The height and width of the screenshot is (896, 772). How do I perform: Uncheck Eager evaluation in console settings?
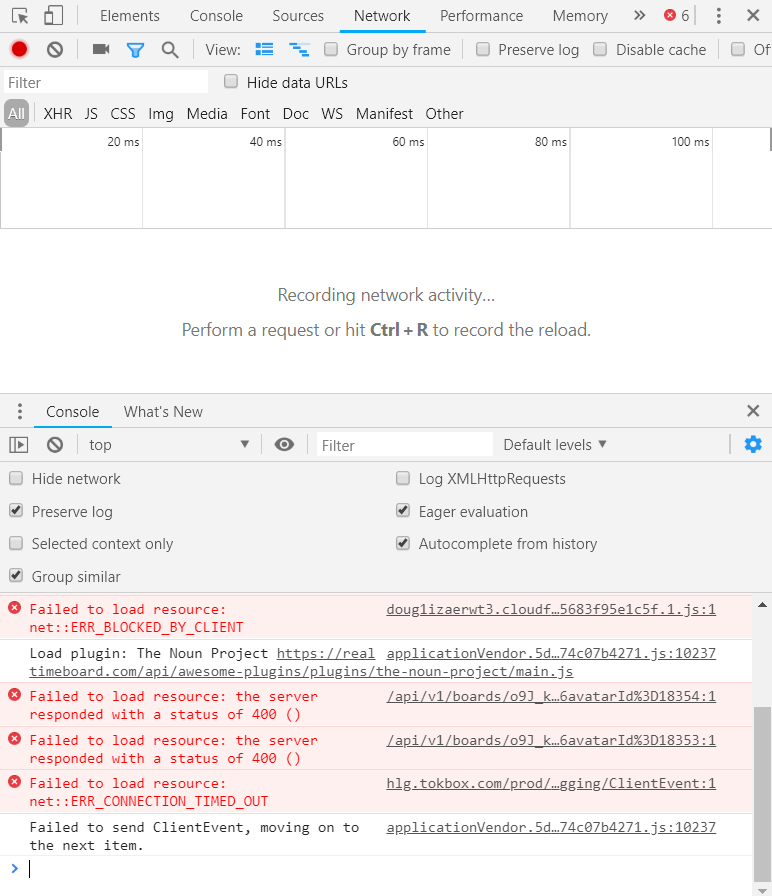[x=403, y=511]
